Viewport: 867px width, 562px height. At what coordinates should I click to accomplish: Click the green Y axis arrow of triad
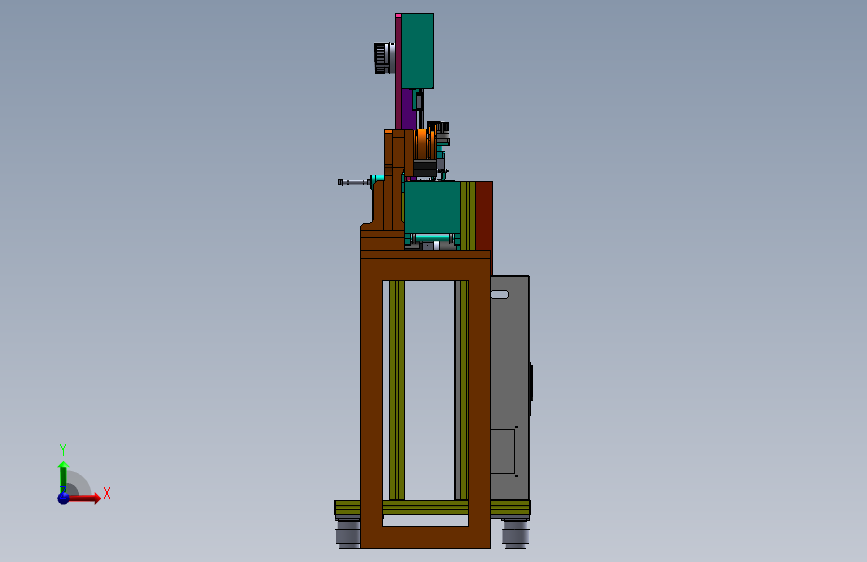pyautogui.click(x=63, y=476)
